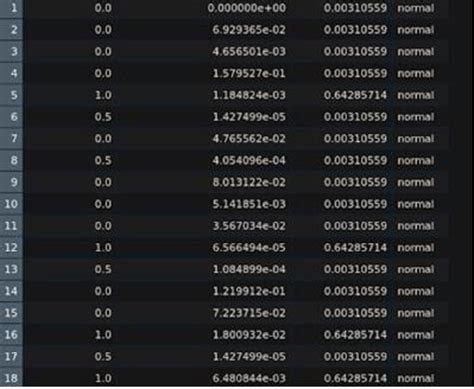This screenshot has height=389, width=474.
Task: Click the 'normal' label in row 1
Action: click(x=416, y=8)
